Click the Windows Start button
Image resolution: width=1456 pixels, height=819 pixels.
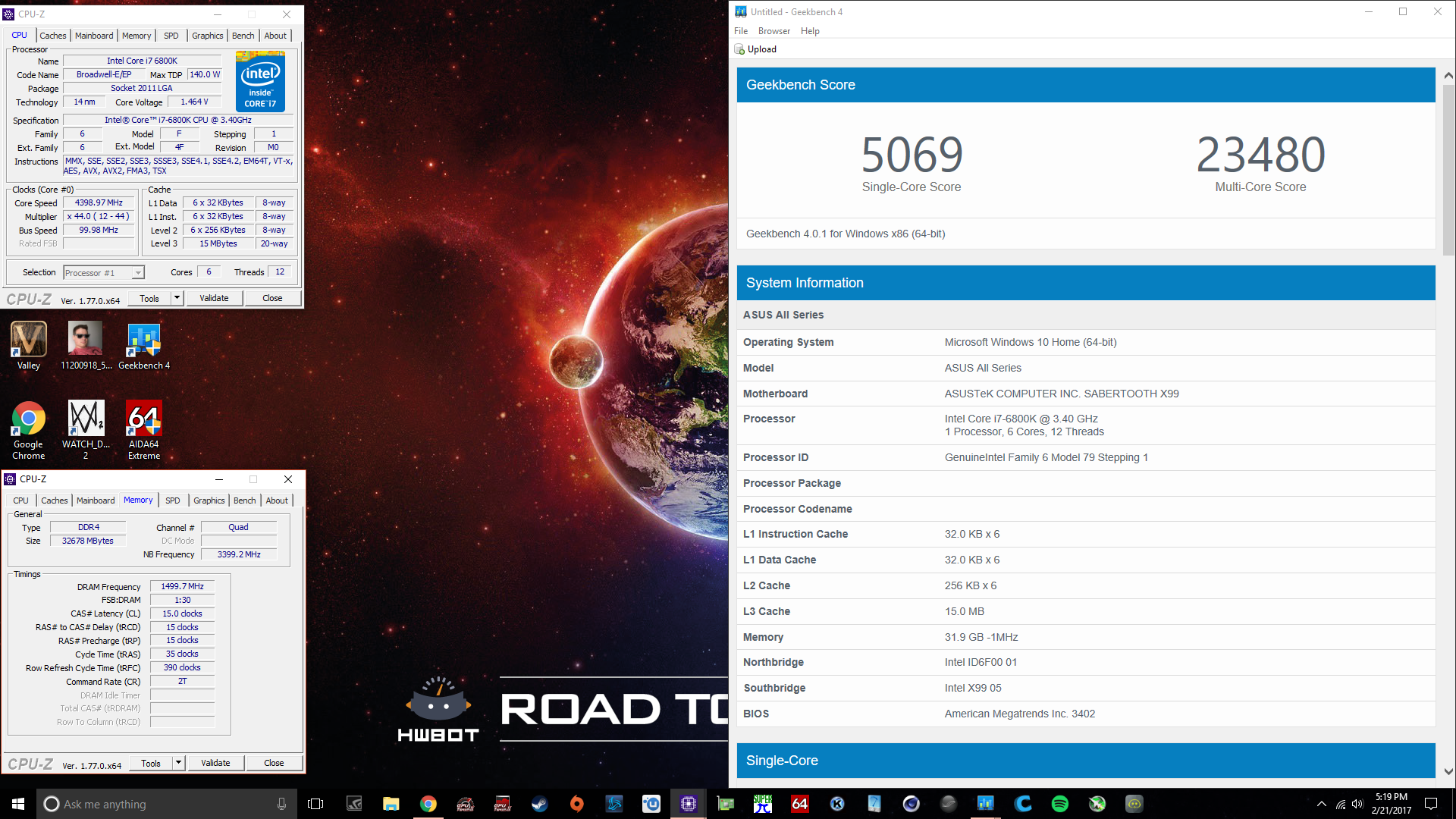(18, 804)
